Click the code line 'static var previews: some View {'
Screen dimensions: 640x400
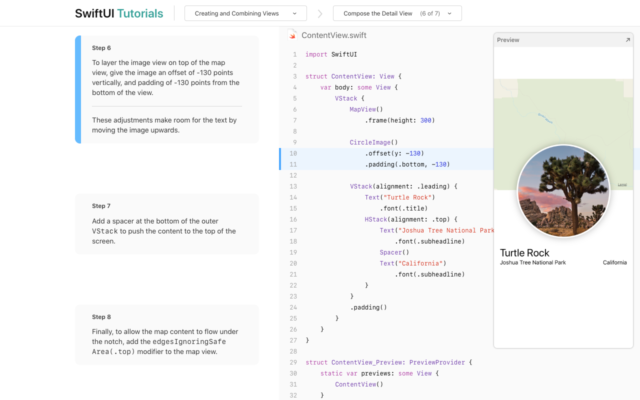click(379, 373)
